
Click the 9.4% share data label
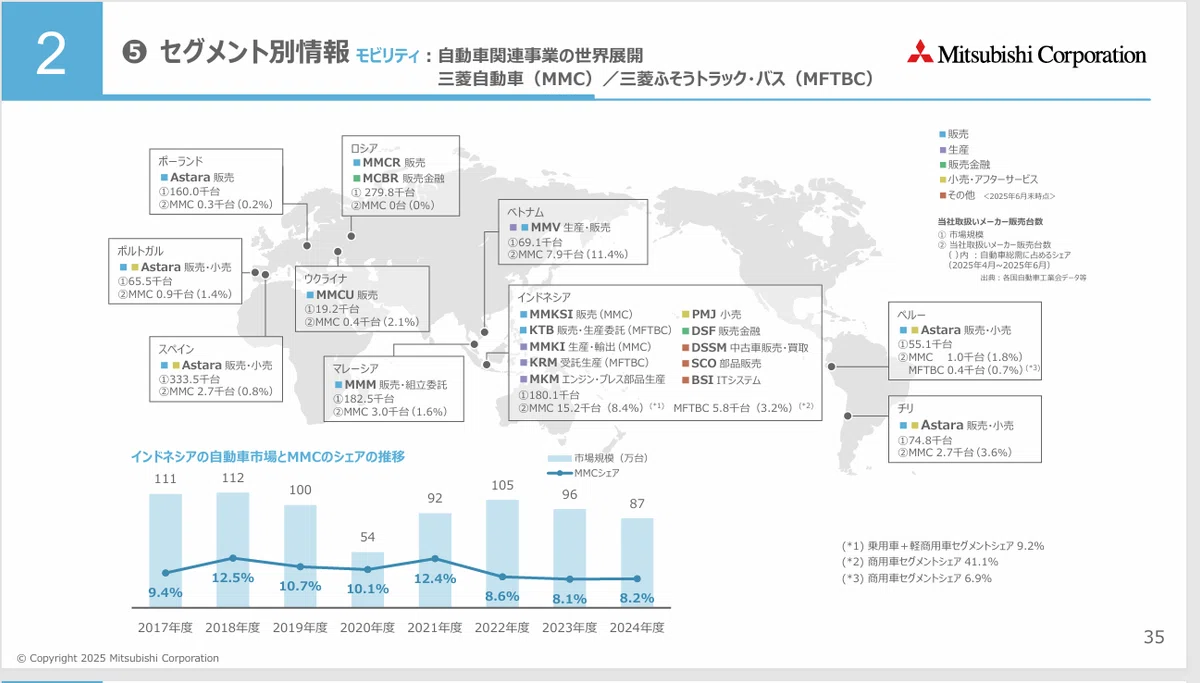click(x=165, y=592)
